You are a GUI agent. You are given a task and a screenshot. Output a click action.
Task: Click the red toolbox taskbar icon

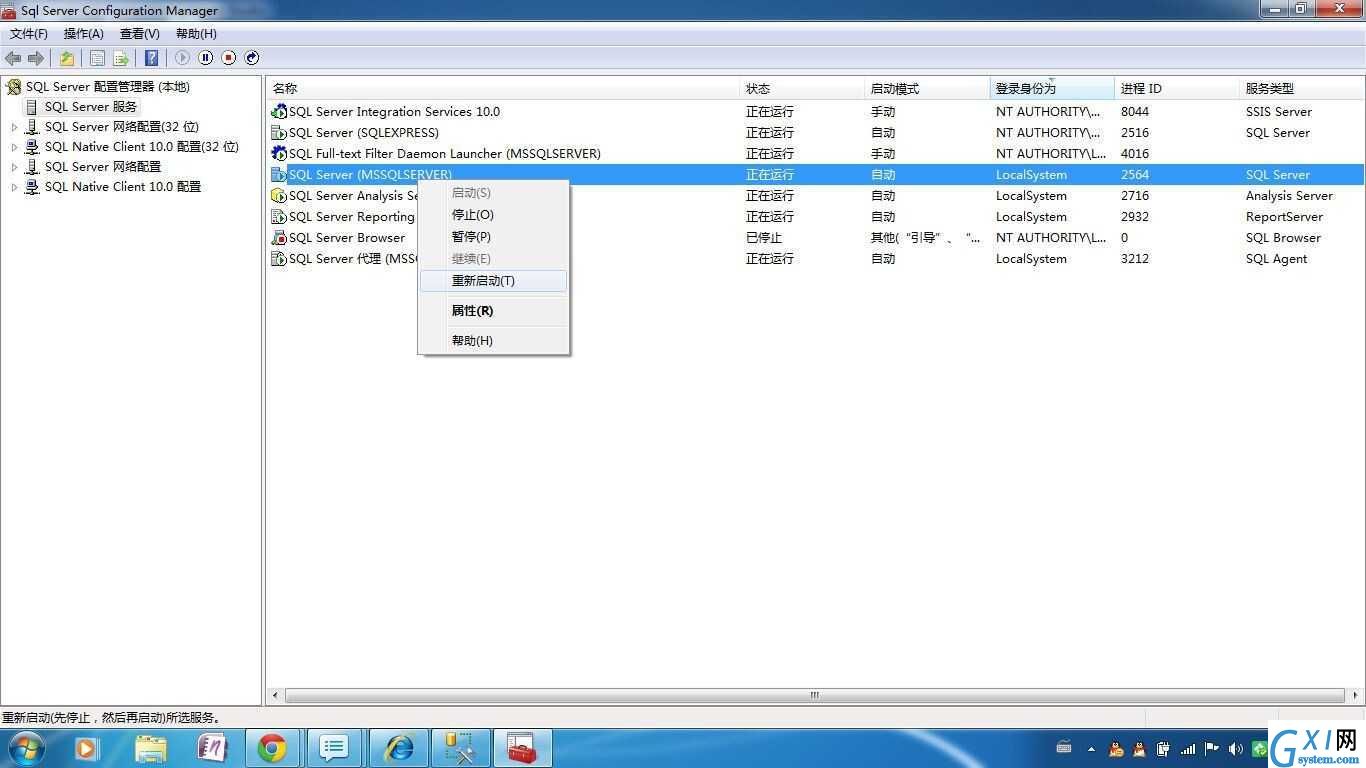(x=521, y=748)
